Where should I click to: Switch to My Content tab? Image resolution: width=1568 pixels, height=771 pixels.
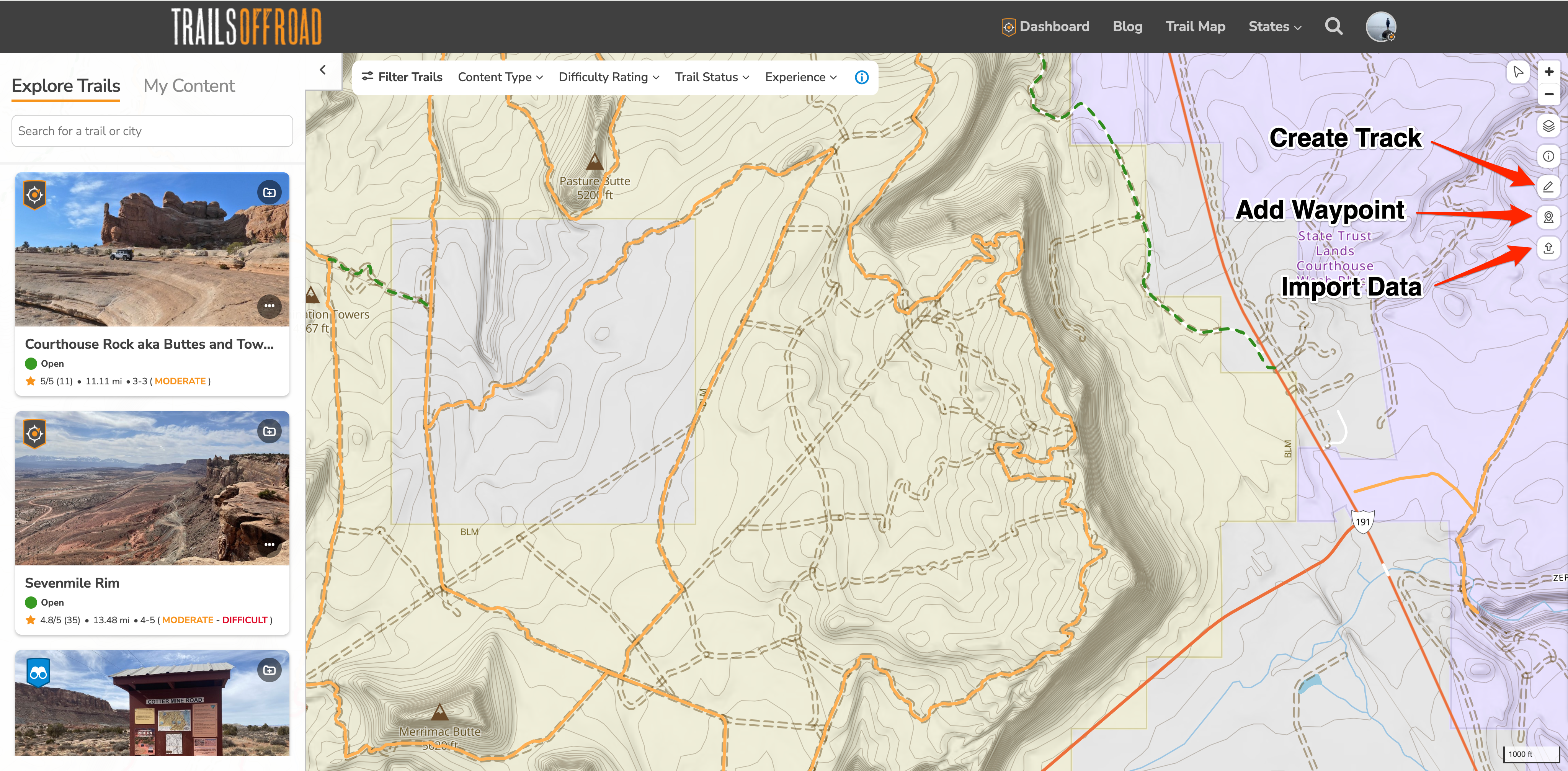coord(189,86)
